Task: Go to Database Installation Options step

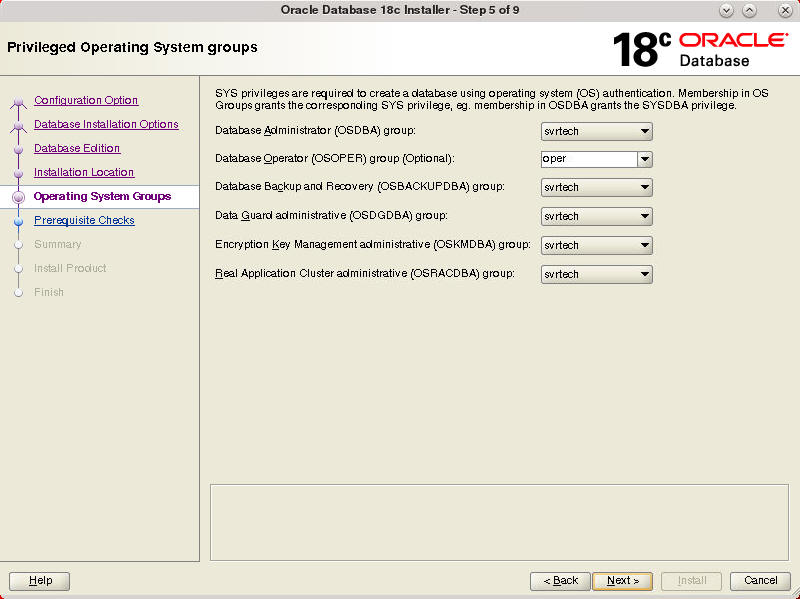Action: [106, 124]
